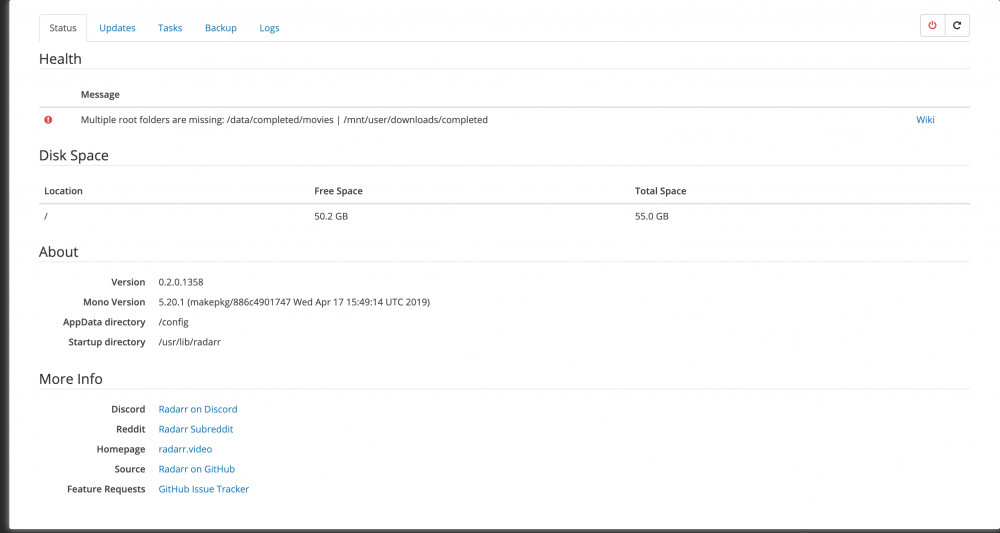
Task: Click the Version label in About
Action: 128,282
